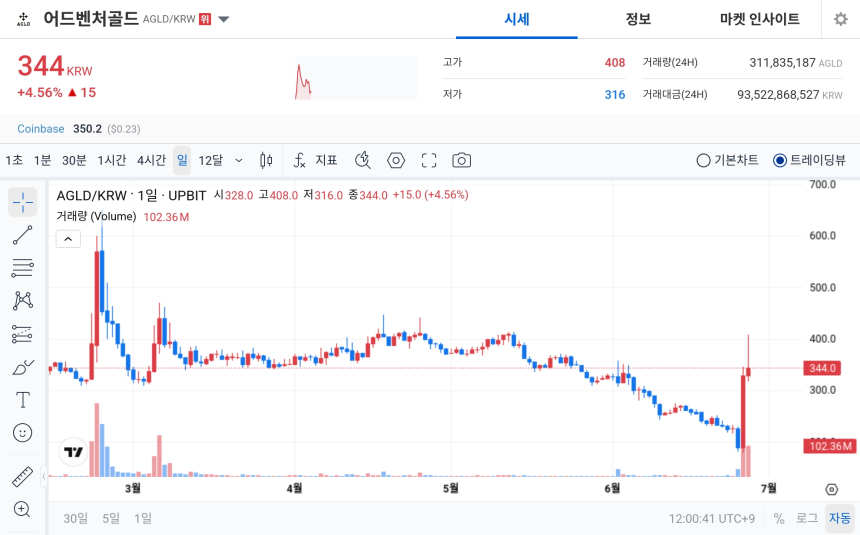Image resolution: width=860 pixels, height=535 pixels.
Task: Open the emoji icons tool
Action: click(22, 433)
